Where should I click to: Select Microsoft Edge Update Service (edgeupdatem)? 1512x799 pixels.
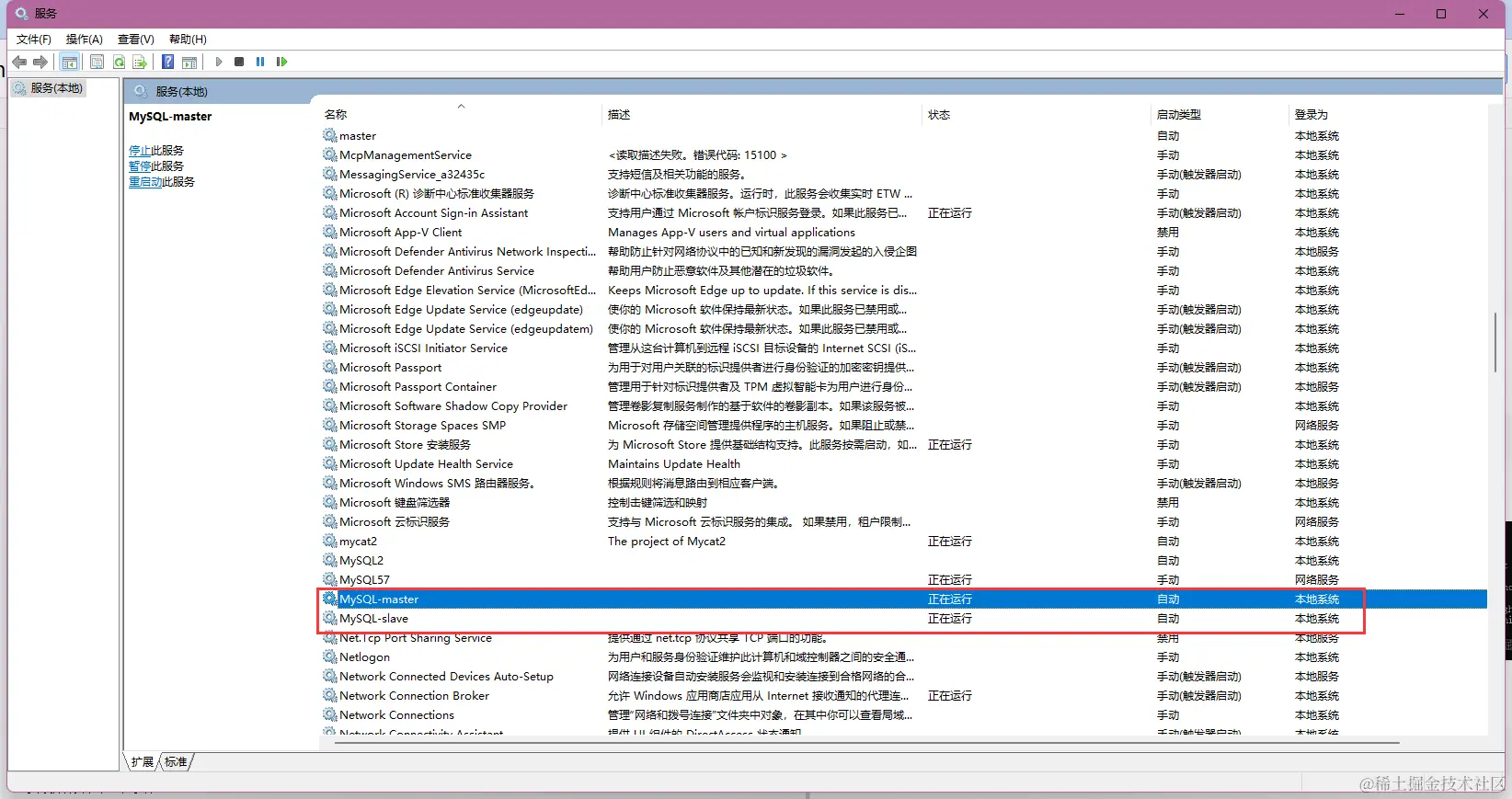466,328
